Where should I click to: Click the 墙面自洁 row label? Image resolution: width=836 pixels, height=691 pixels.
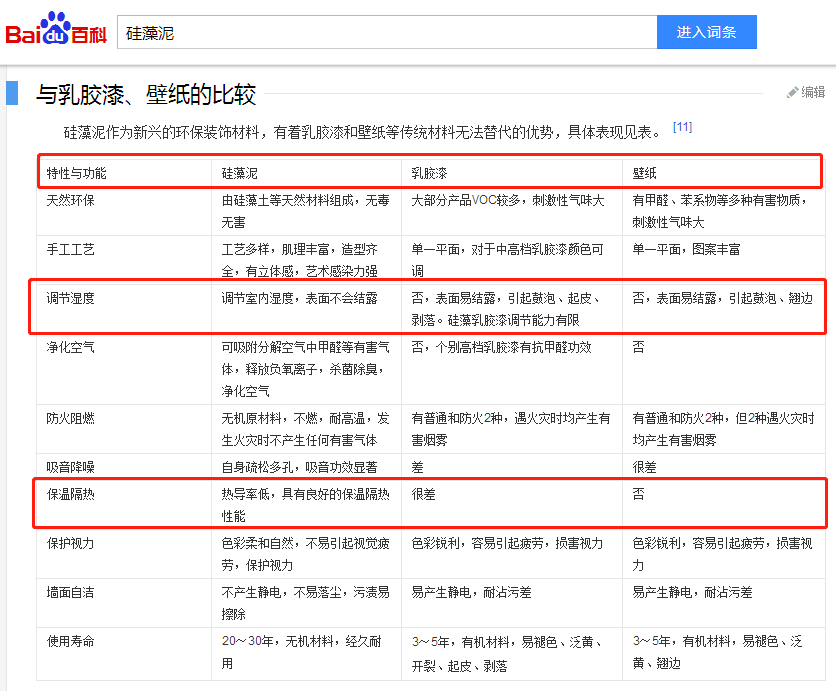point(70,592)
